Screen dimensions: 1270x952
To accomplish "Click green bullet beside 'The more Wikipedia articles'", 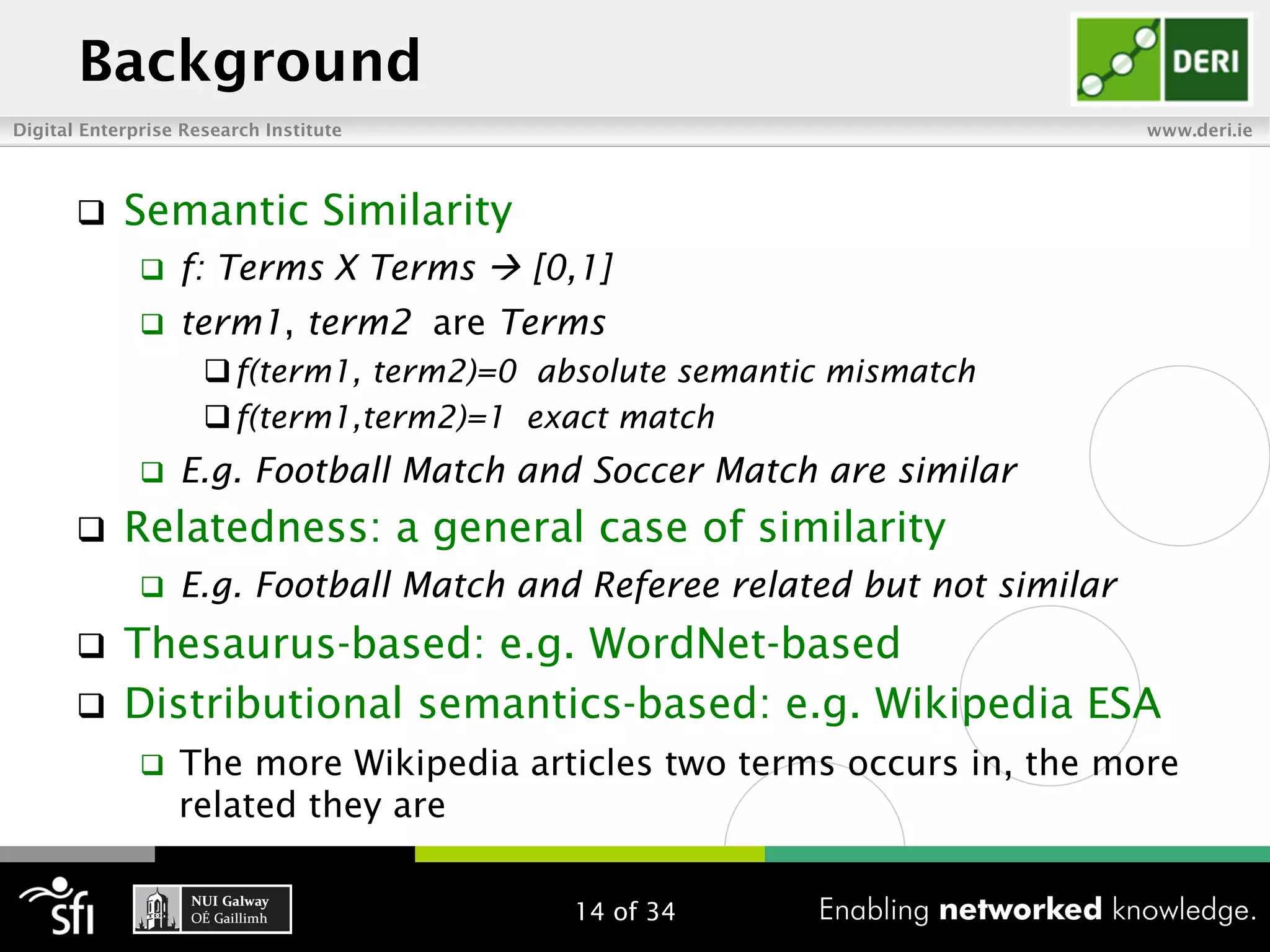I will click(x=152, y=765).
